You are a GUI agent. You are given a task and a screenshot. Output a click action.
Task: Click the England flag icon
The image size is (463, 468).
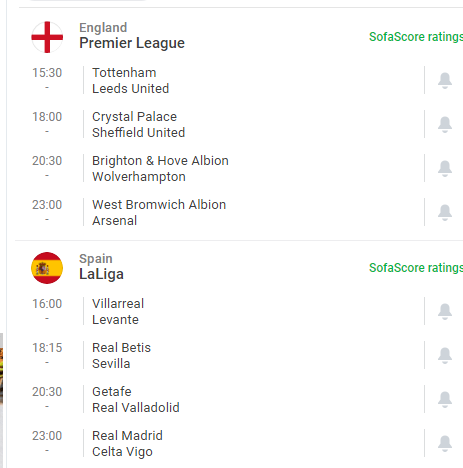[x=47, y=37]
